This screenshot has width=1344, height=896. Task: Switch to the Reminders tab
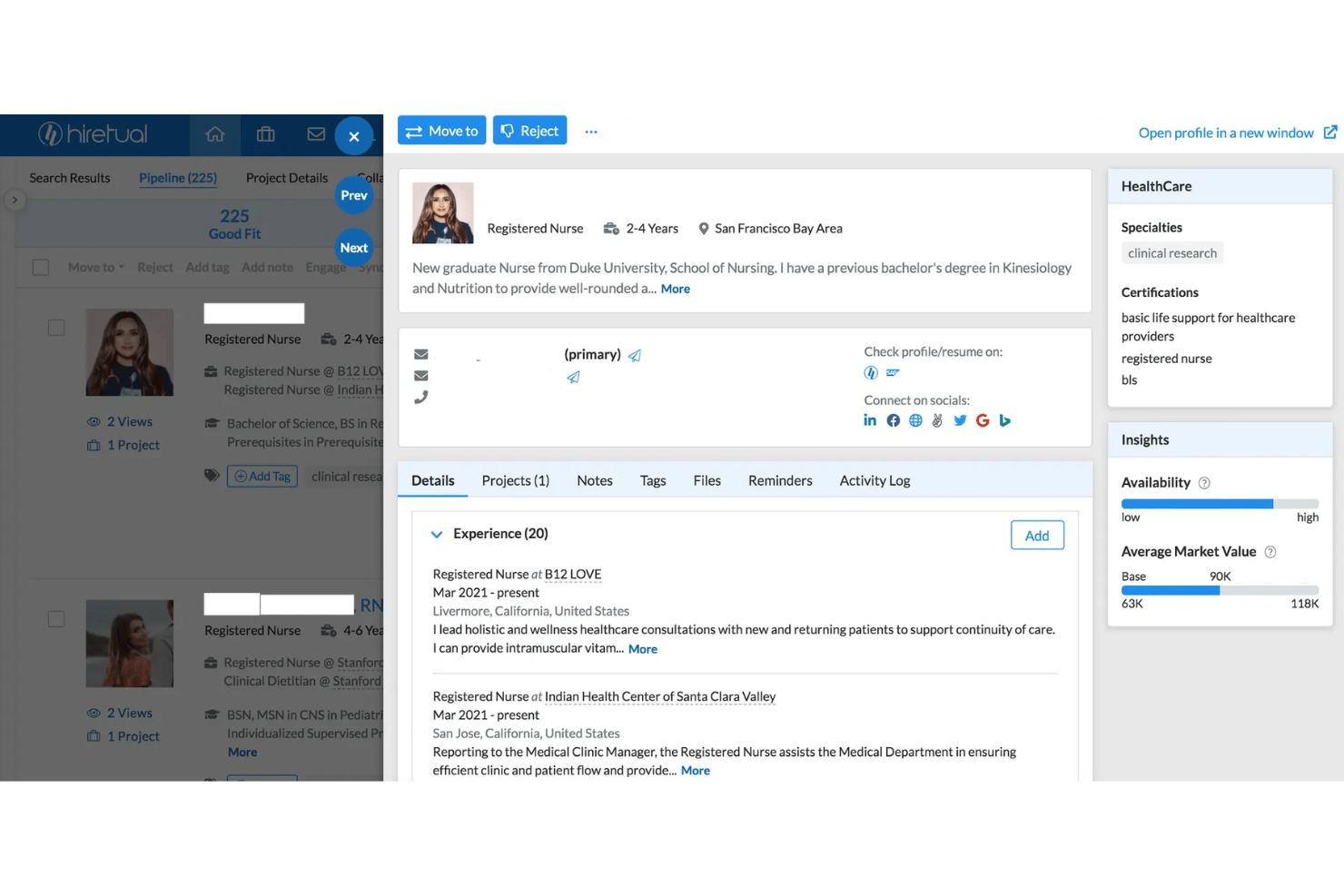[x=780, y=480]
